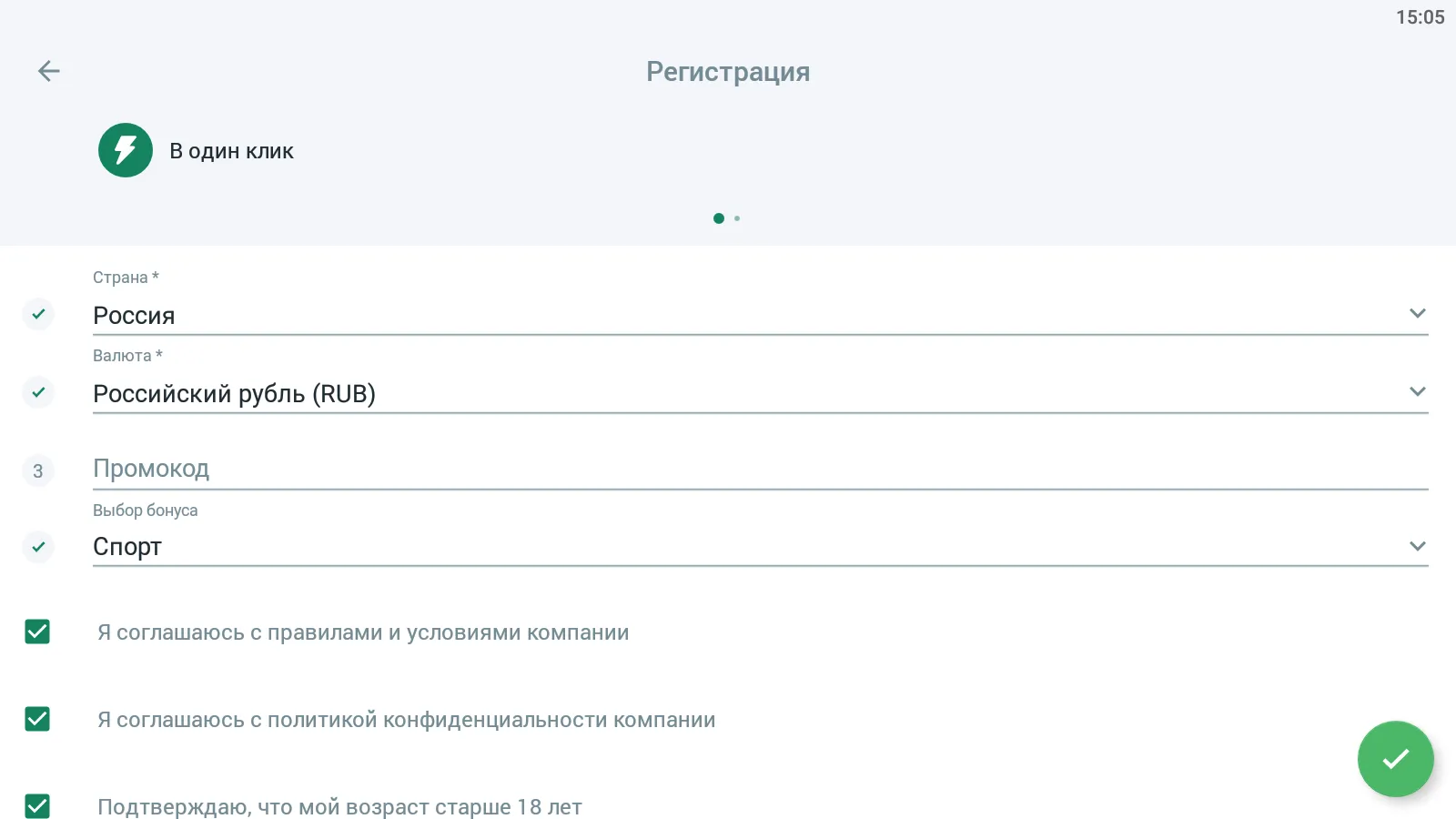Click the Промокод input field
Screen dimensions: 1456x819
[x=760, y=469]
